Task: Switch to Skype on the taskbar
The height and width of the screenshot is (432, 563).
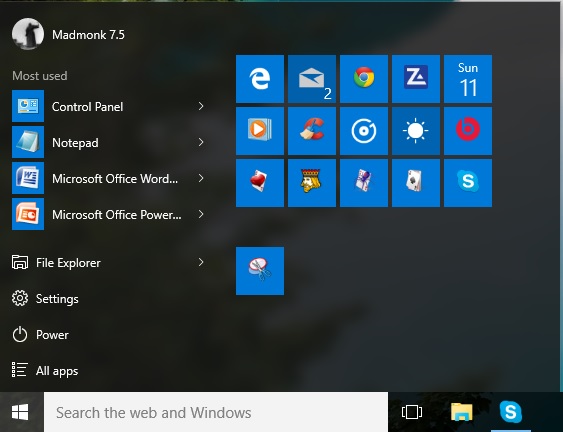Action: click(511, 412)
